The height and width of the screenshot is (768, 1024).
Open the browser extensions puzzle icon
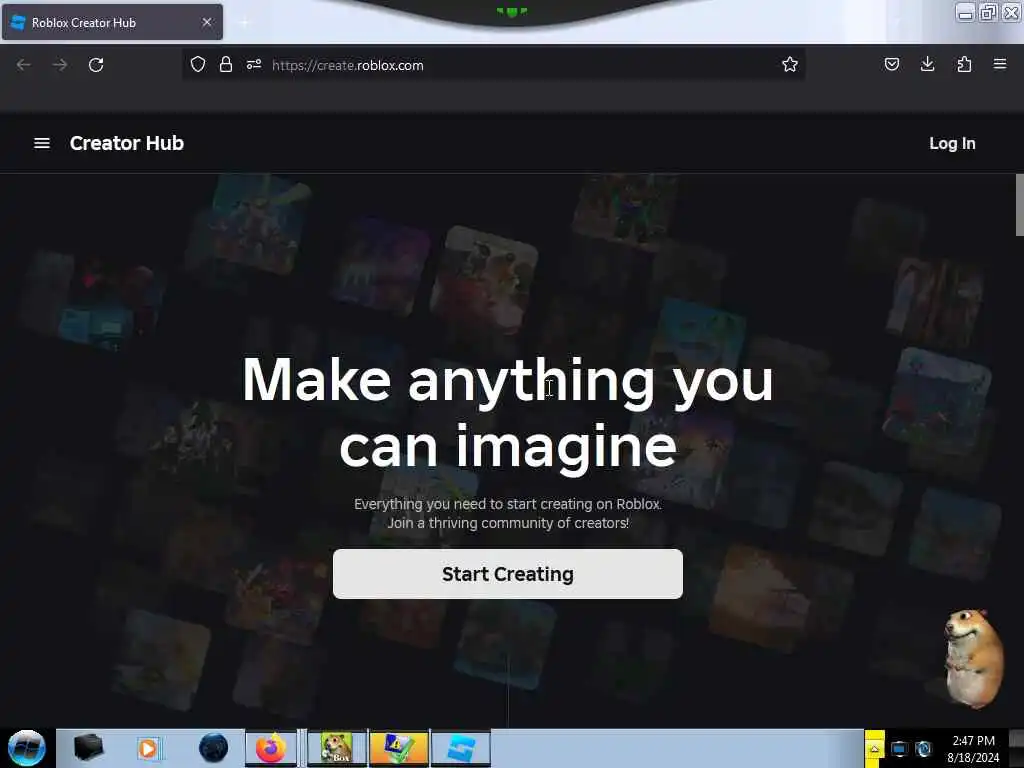tap(964, 64)
